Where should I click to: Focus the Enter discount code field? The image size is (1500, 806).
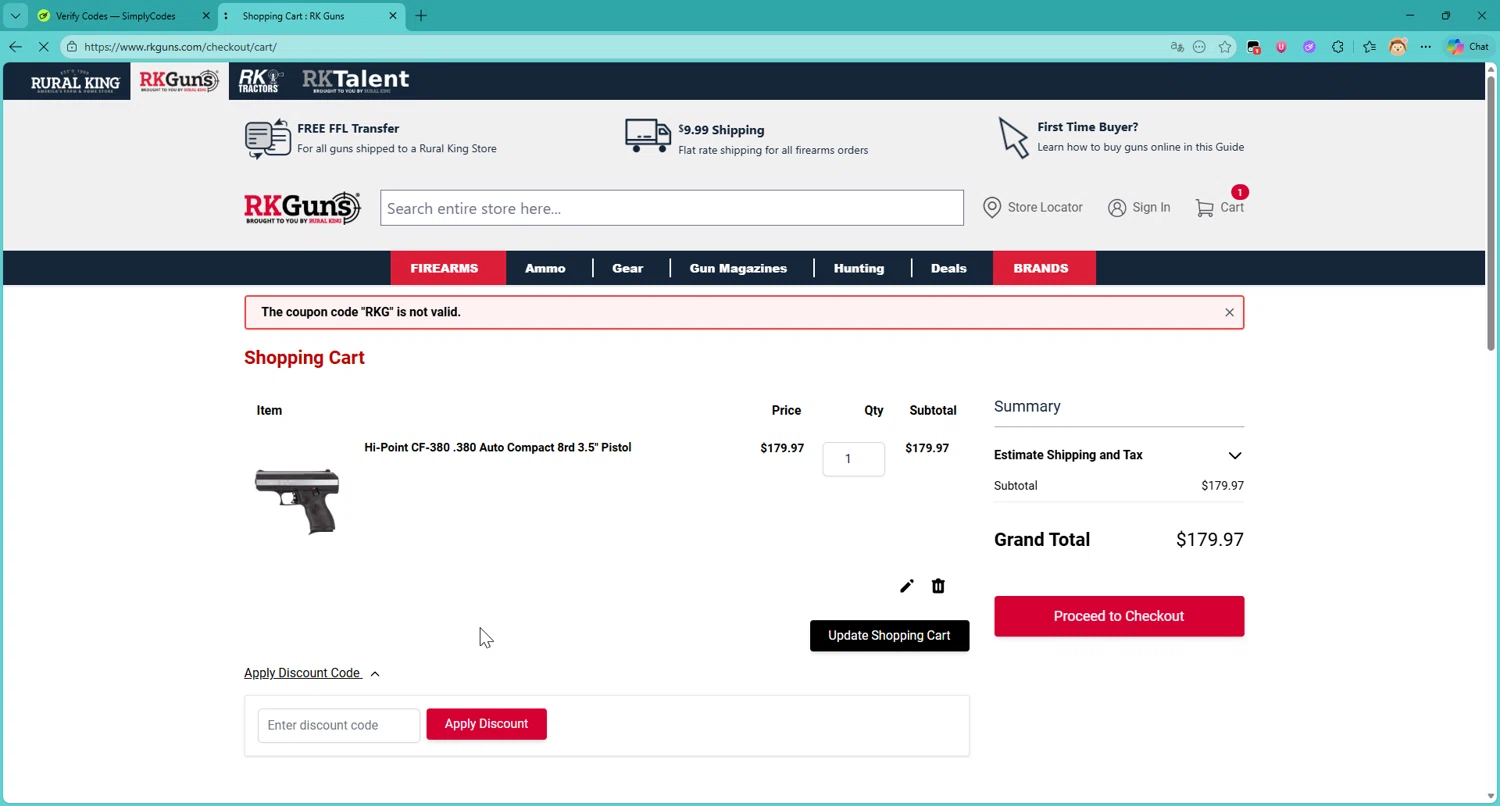pos(339,725)
